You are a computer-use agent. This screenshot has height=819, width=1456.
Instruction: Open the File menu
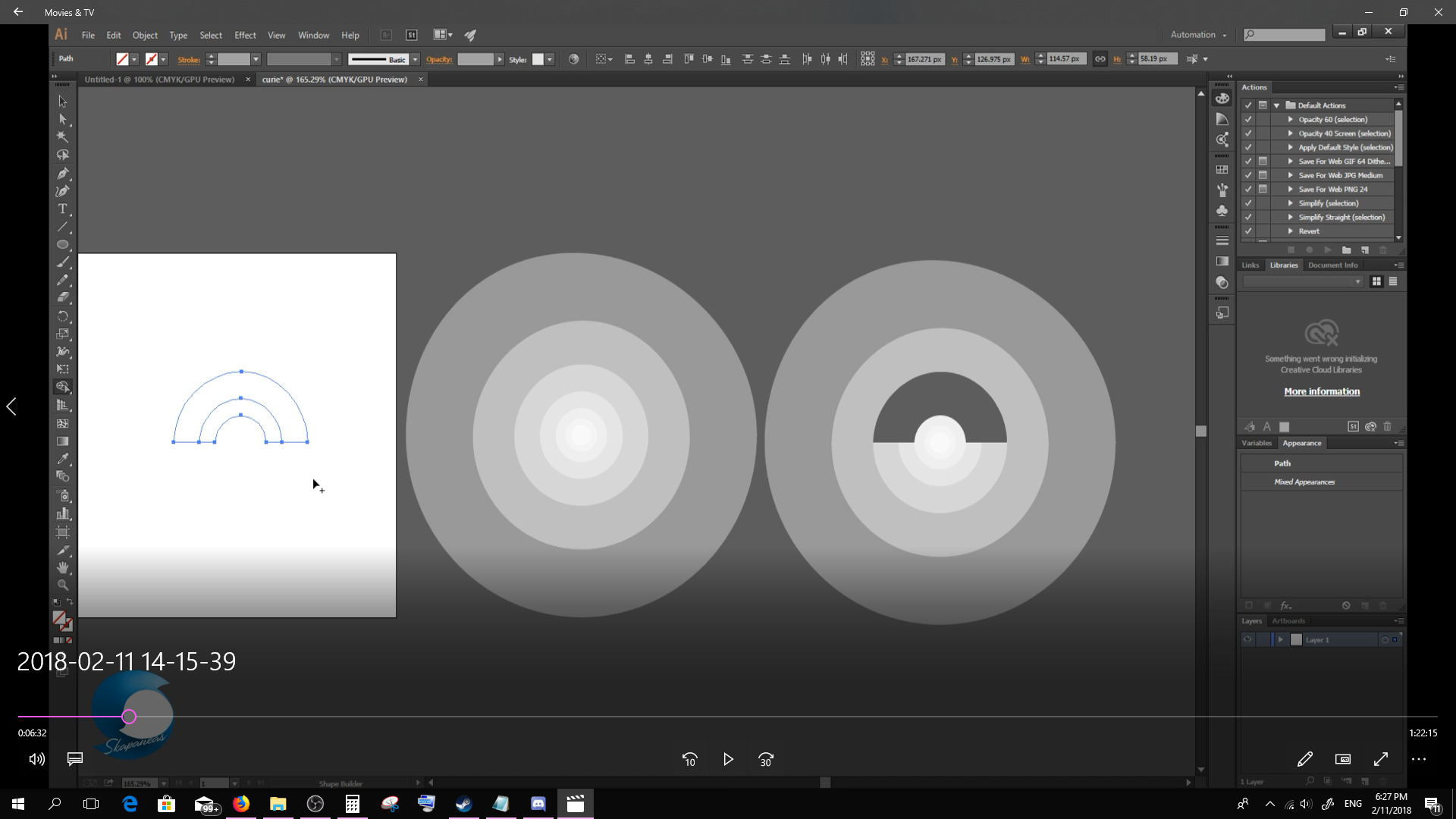(x=88, y=35)
